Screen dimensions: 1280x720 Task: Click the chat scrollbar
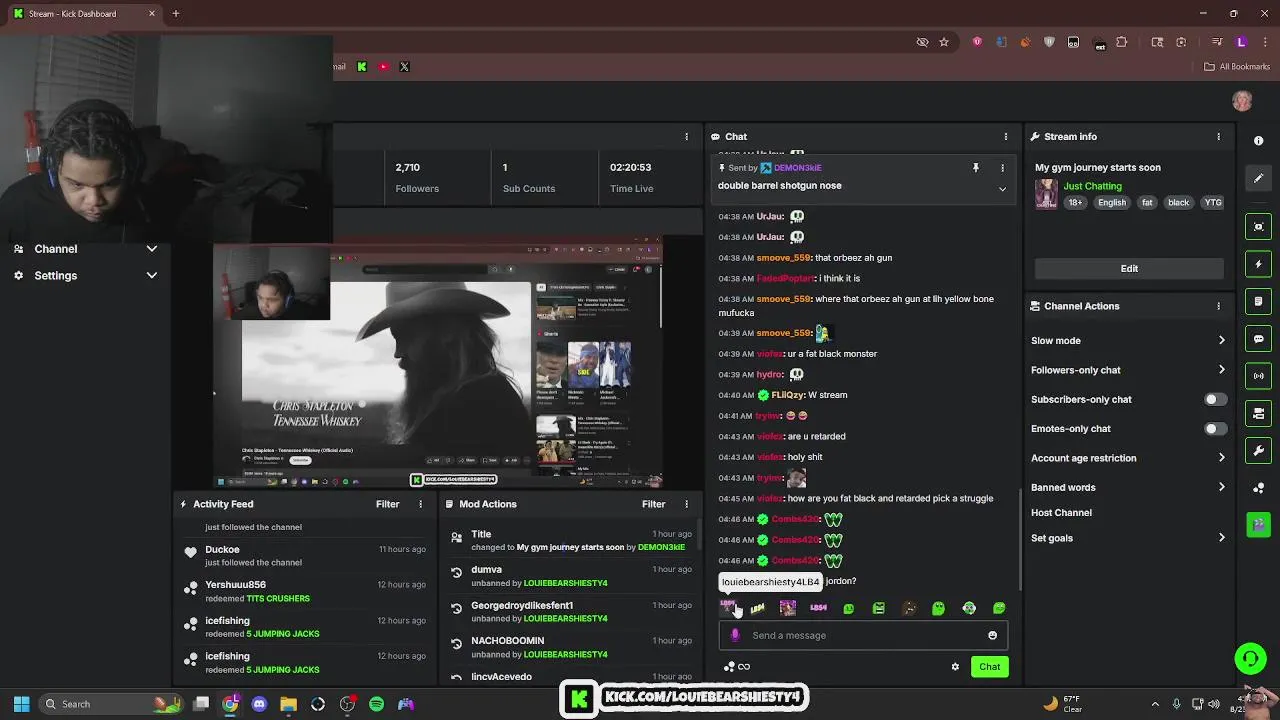click(1019, 540)
